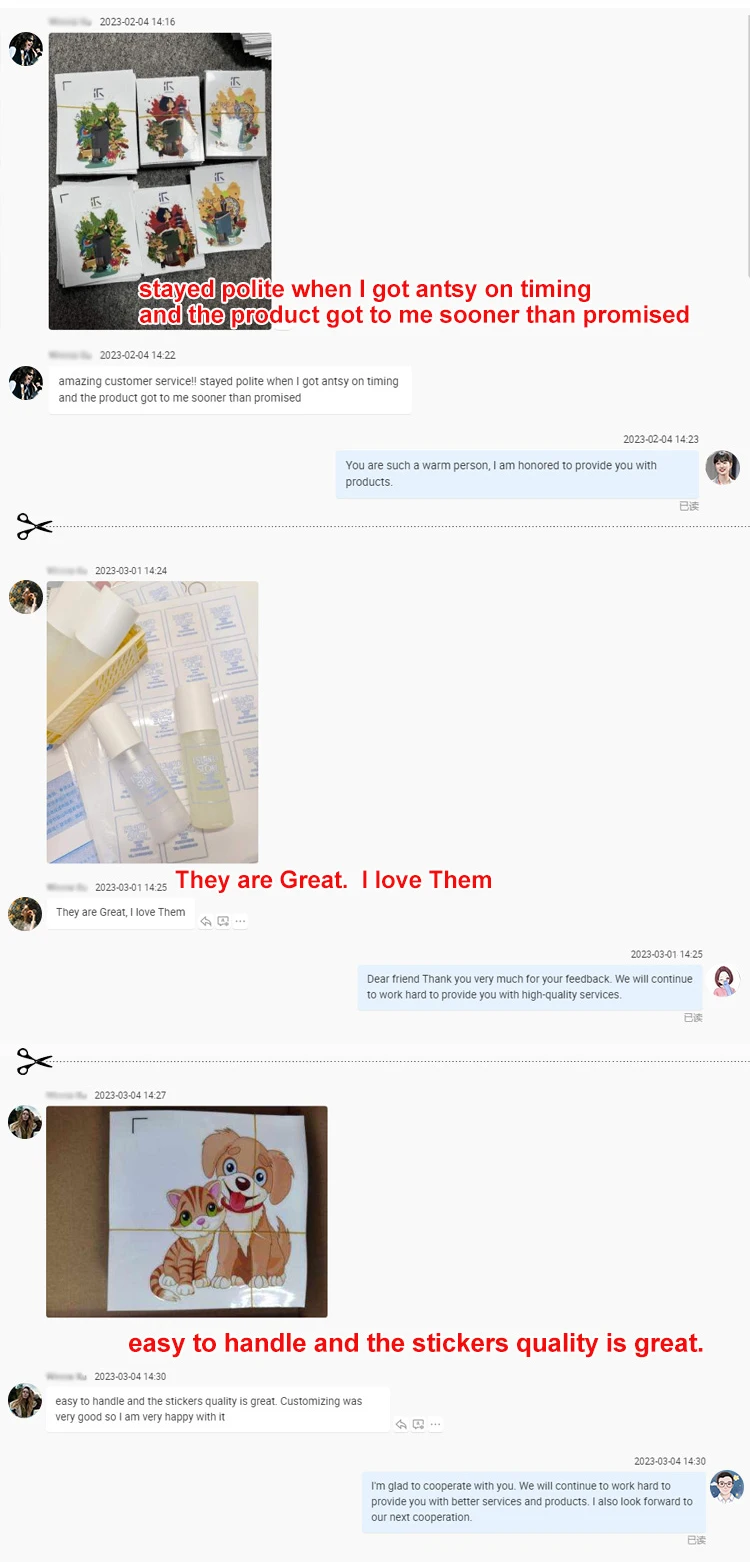Click reply arrow beside 'They are Great' message
The width and height of the screenshot is (750, 1562).
click(206, 922)
